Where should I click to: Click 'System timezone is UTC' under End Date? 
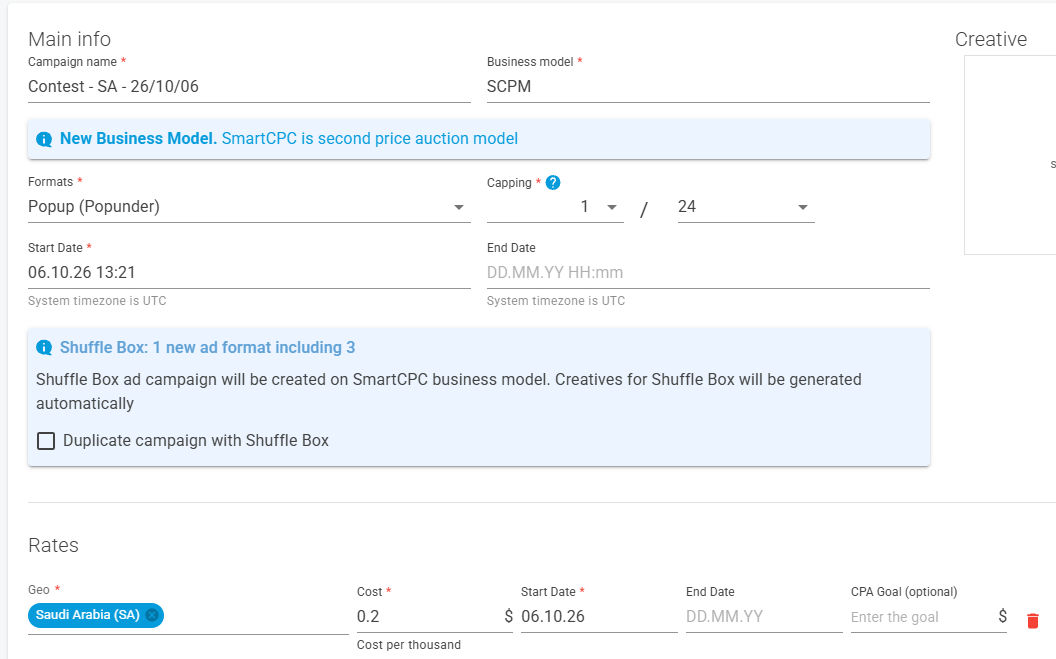click(x=556, y=301)
